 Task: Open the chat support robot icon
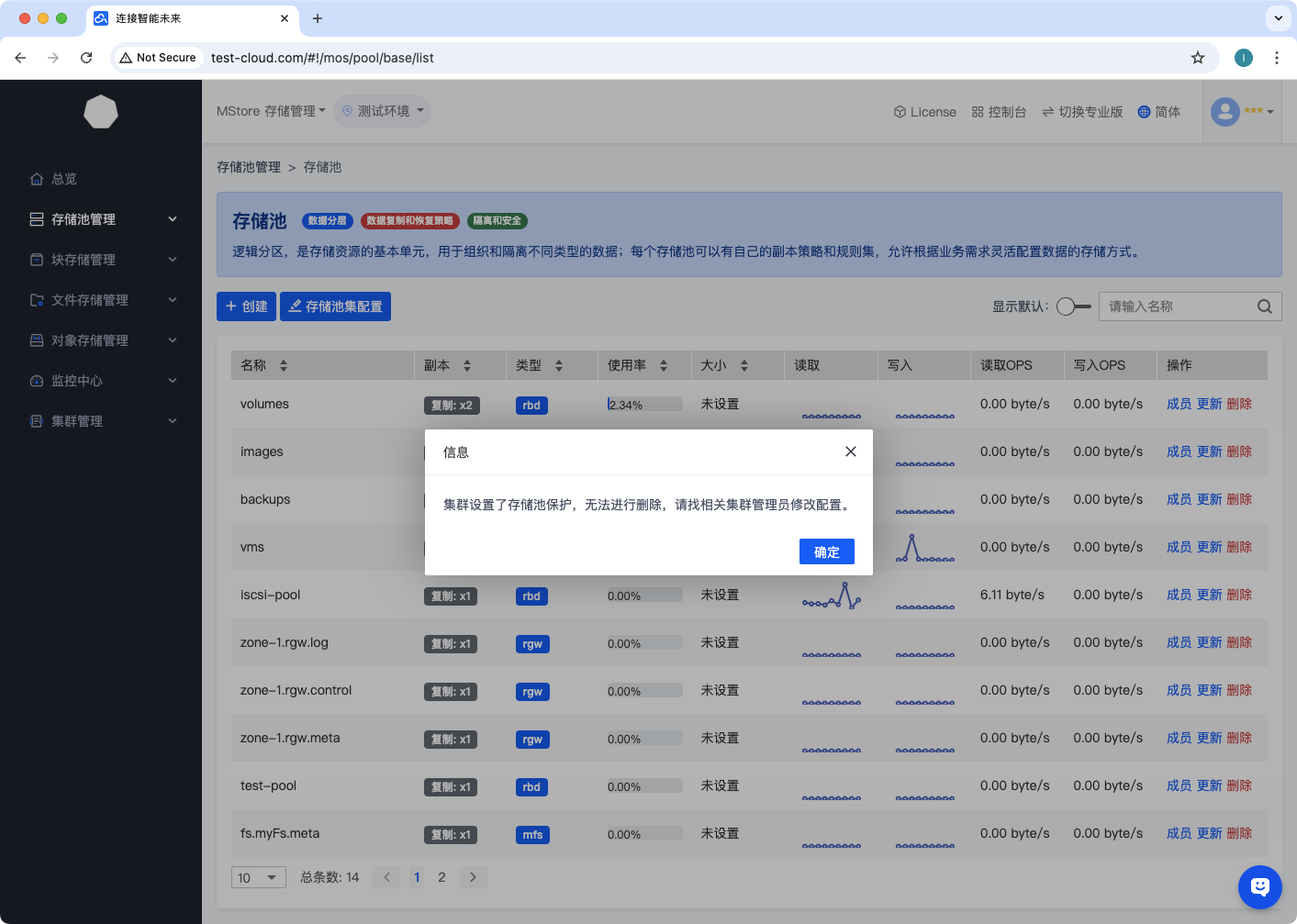1259,886
